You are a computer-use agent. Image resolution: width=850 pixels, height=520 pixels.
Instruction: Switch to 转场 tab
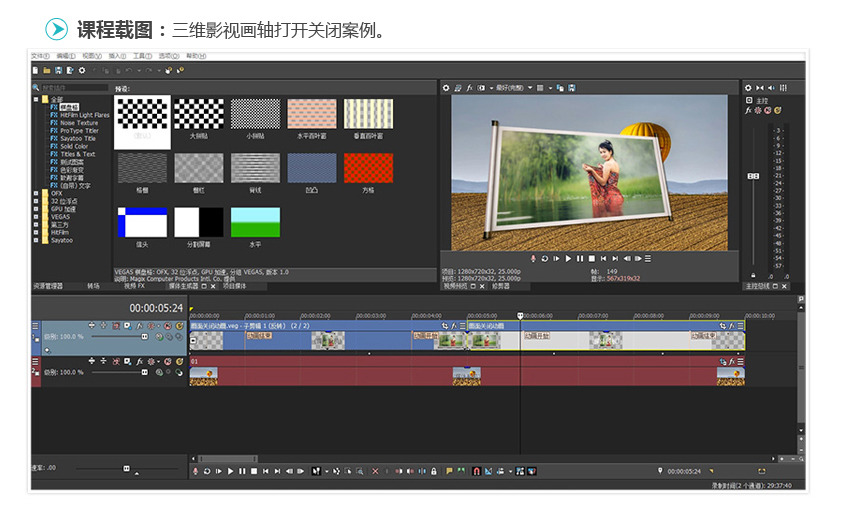93,286
